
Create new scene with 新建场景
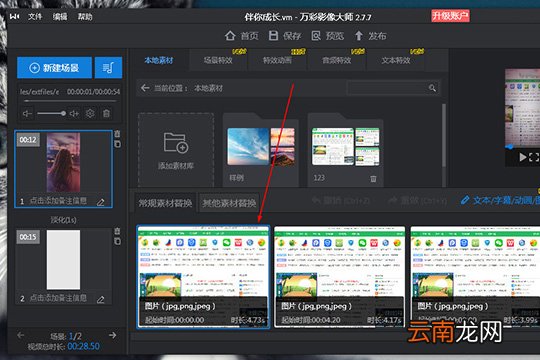click(x=54, y=68)
